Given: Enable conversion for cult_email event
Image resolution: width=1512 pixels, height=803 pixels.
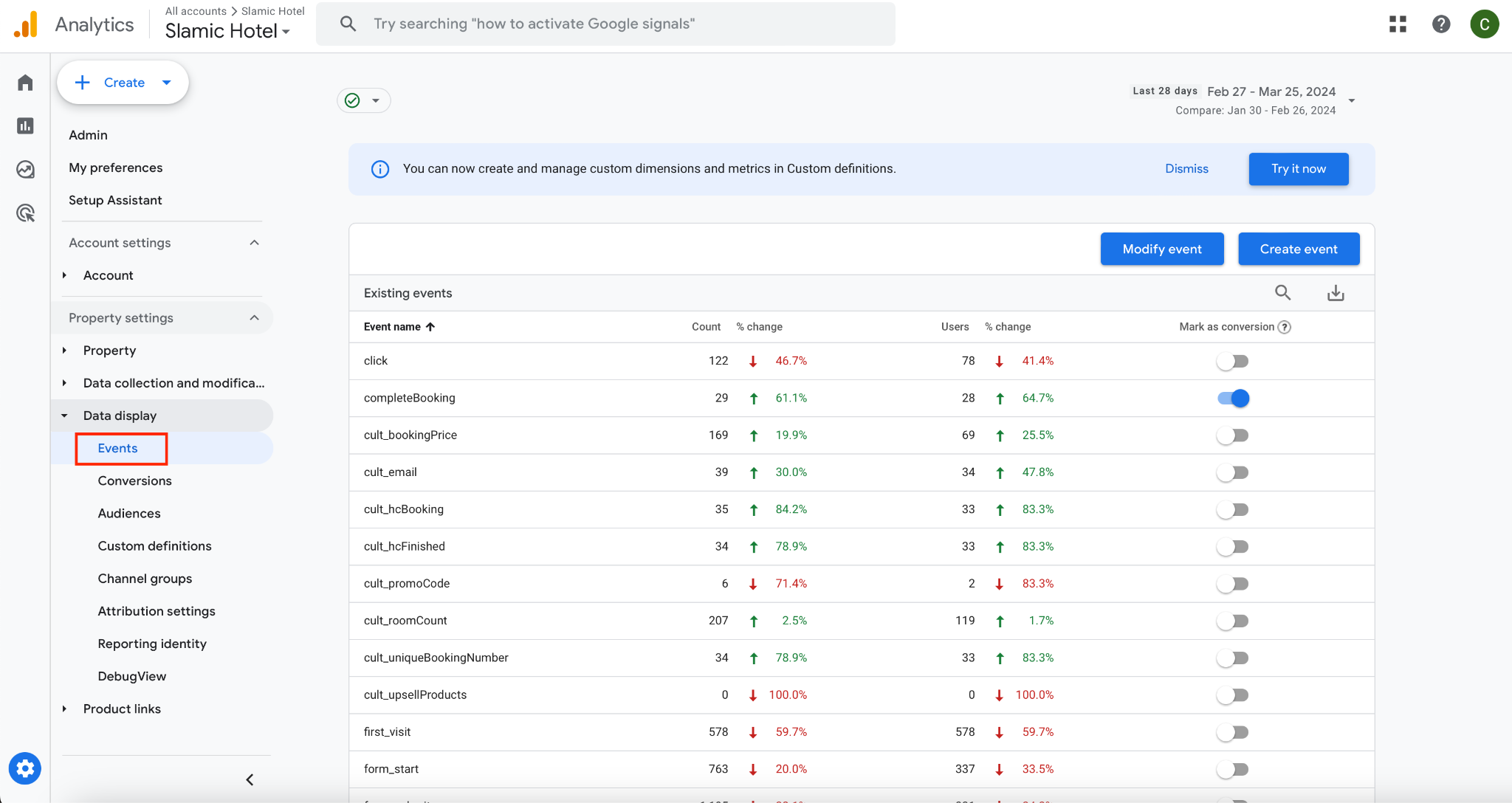Looking at the screenshot, I should click(x=1233, y=473).
